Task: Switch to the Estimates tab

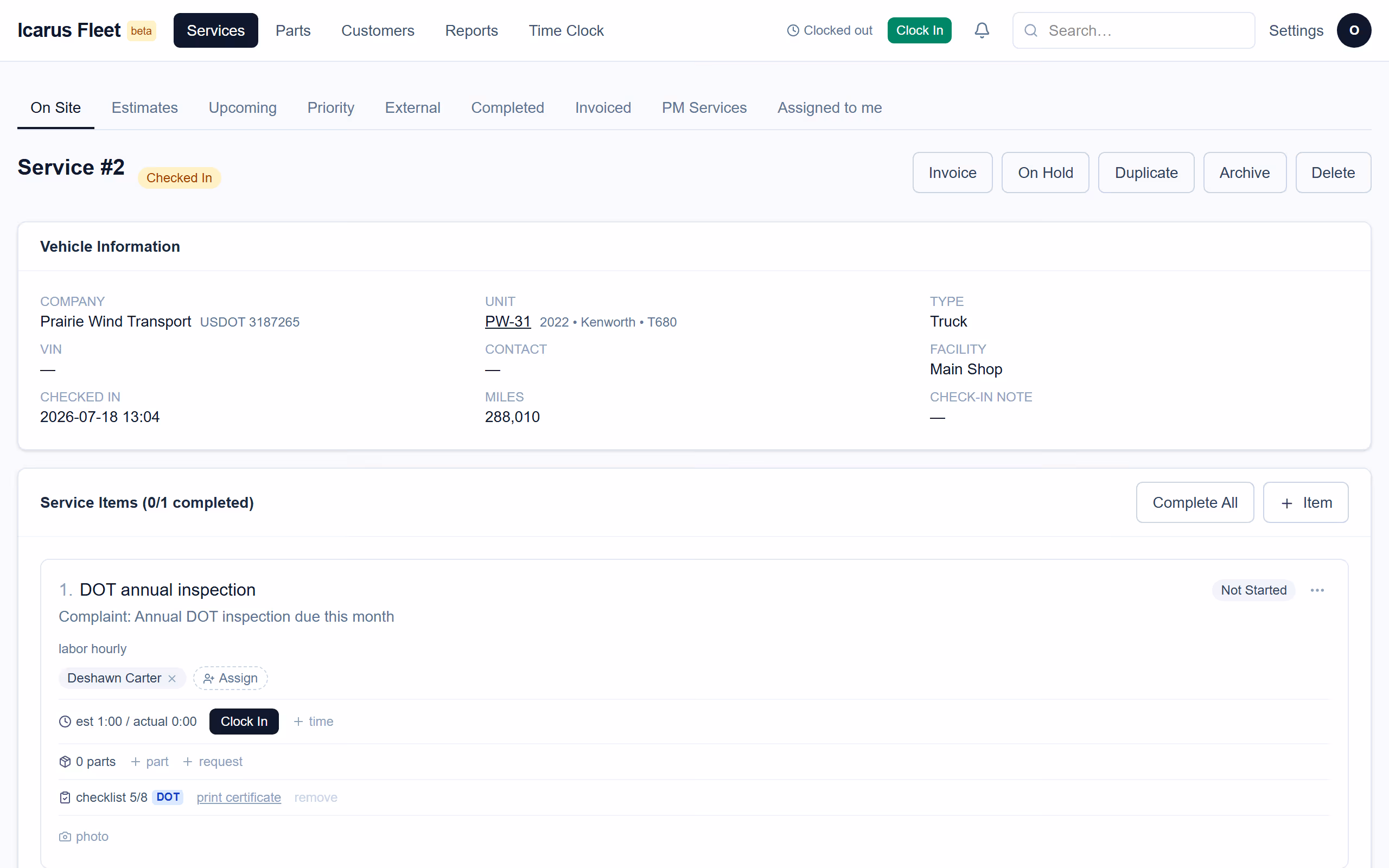Action: click(x=145, y=108)
